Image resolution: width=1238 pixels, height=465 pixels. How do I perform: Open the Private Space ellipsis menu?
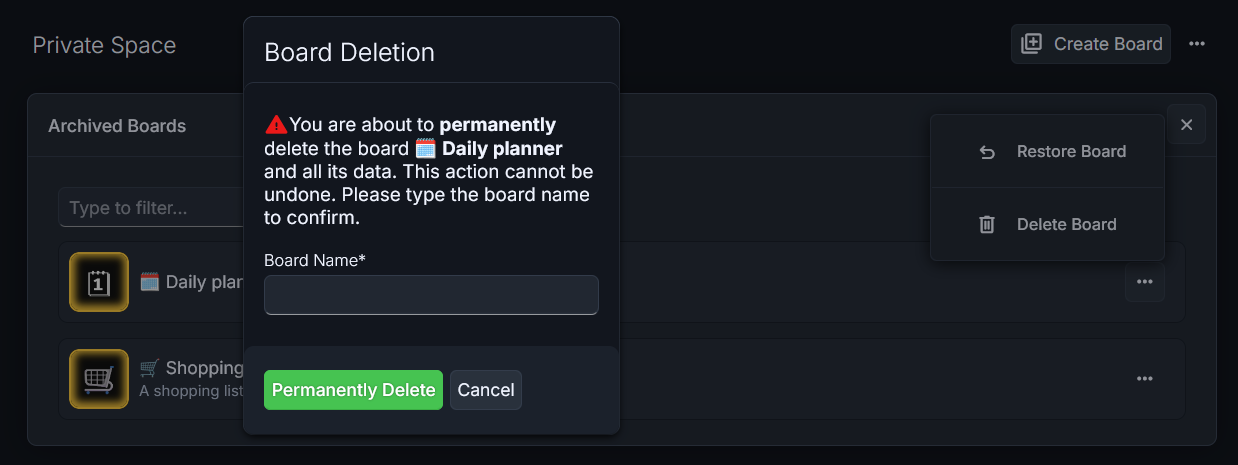point(1197,44)
